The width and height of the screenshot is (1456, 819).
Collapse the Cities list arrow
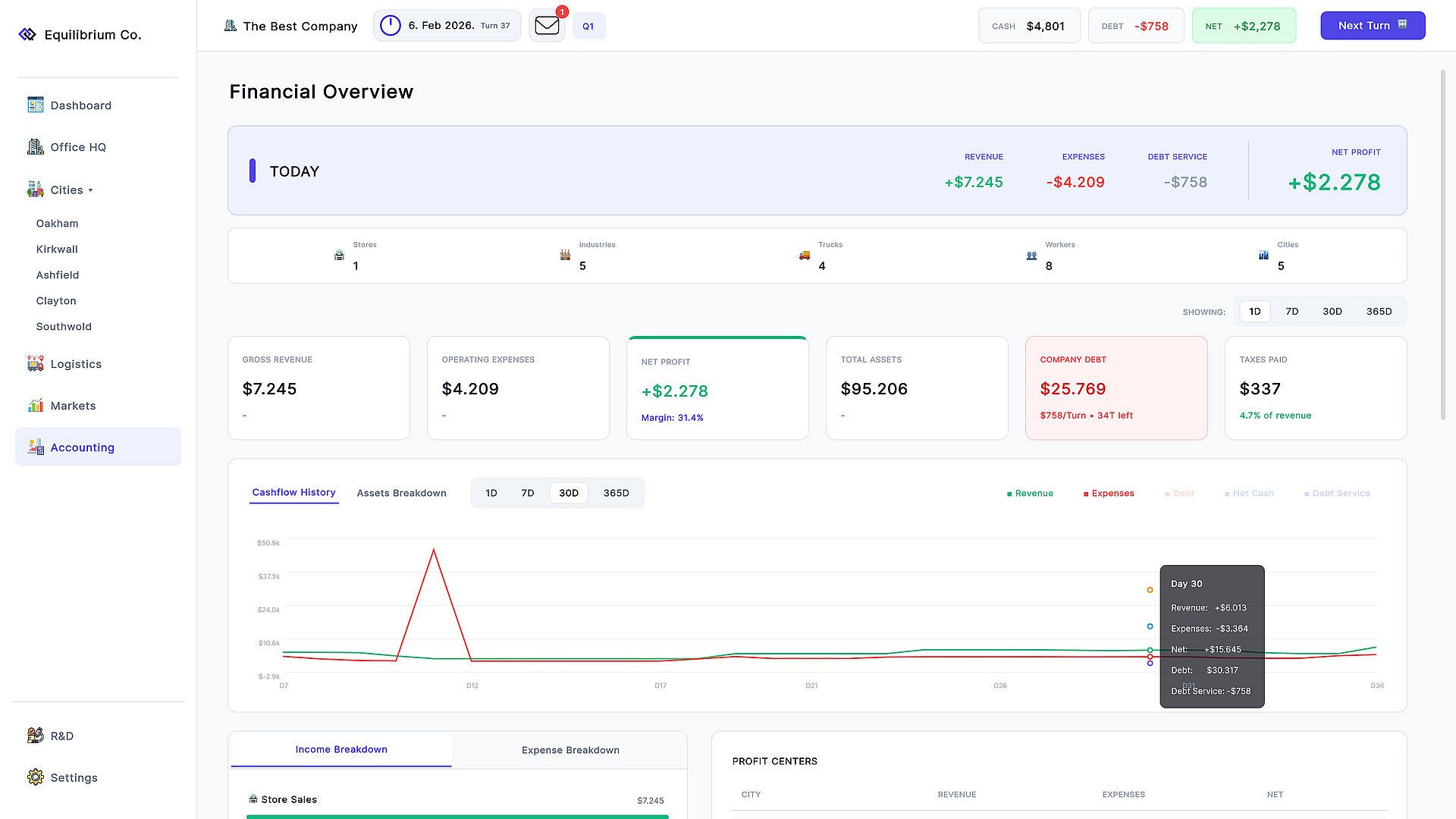pos(90,190)
